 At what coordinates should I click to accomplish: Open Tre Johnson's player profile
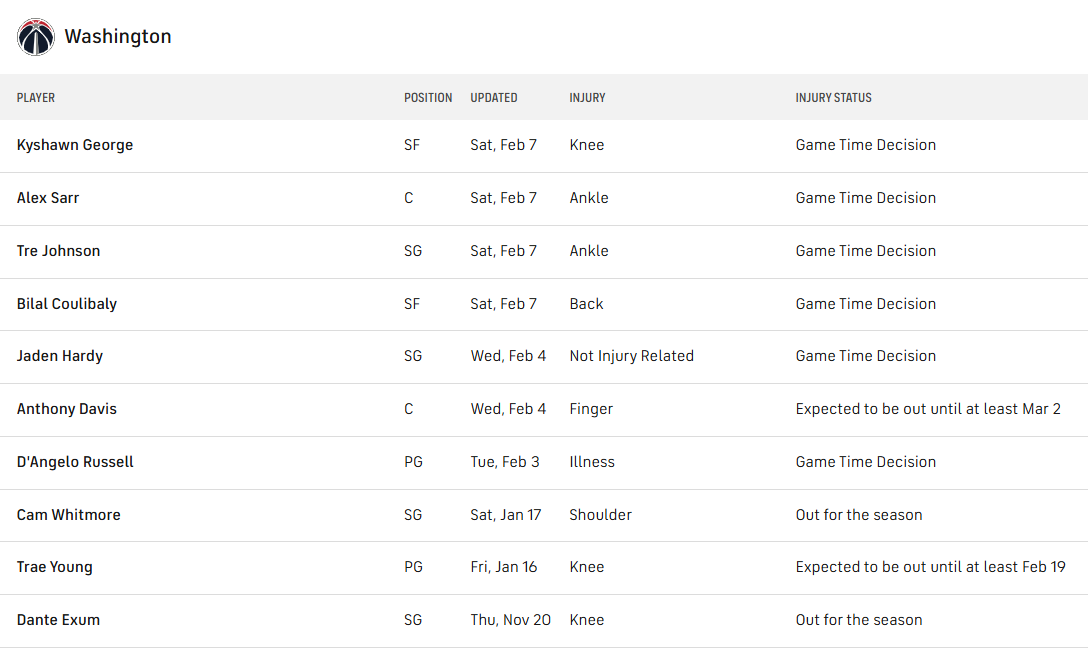[x=58, y=251]
